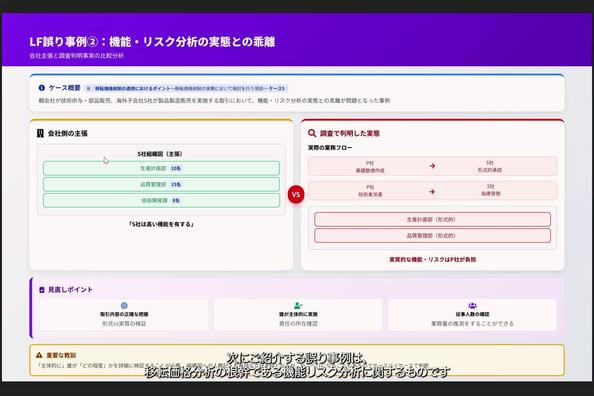The width and height of the screenshot is (594, 396).
Task: Select the 品質管理部 15名 green bar
Action: pos(161,185)
